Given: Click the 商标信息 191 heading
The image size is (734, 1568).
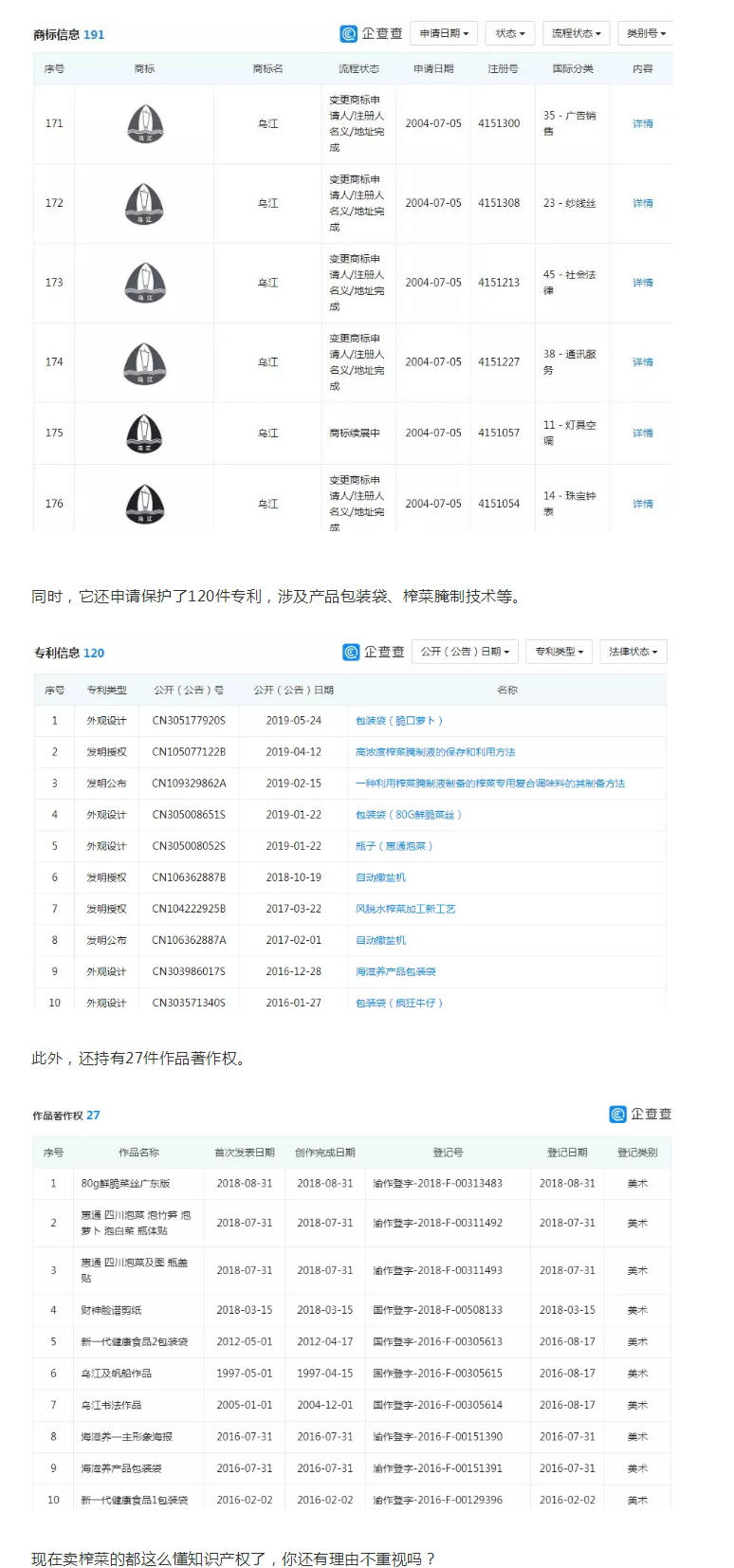Looking at the screenshot, I should click(x=69, y=35).
